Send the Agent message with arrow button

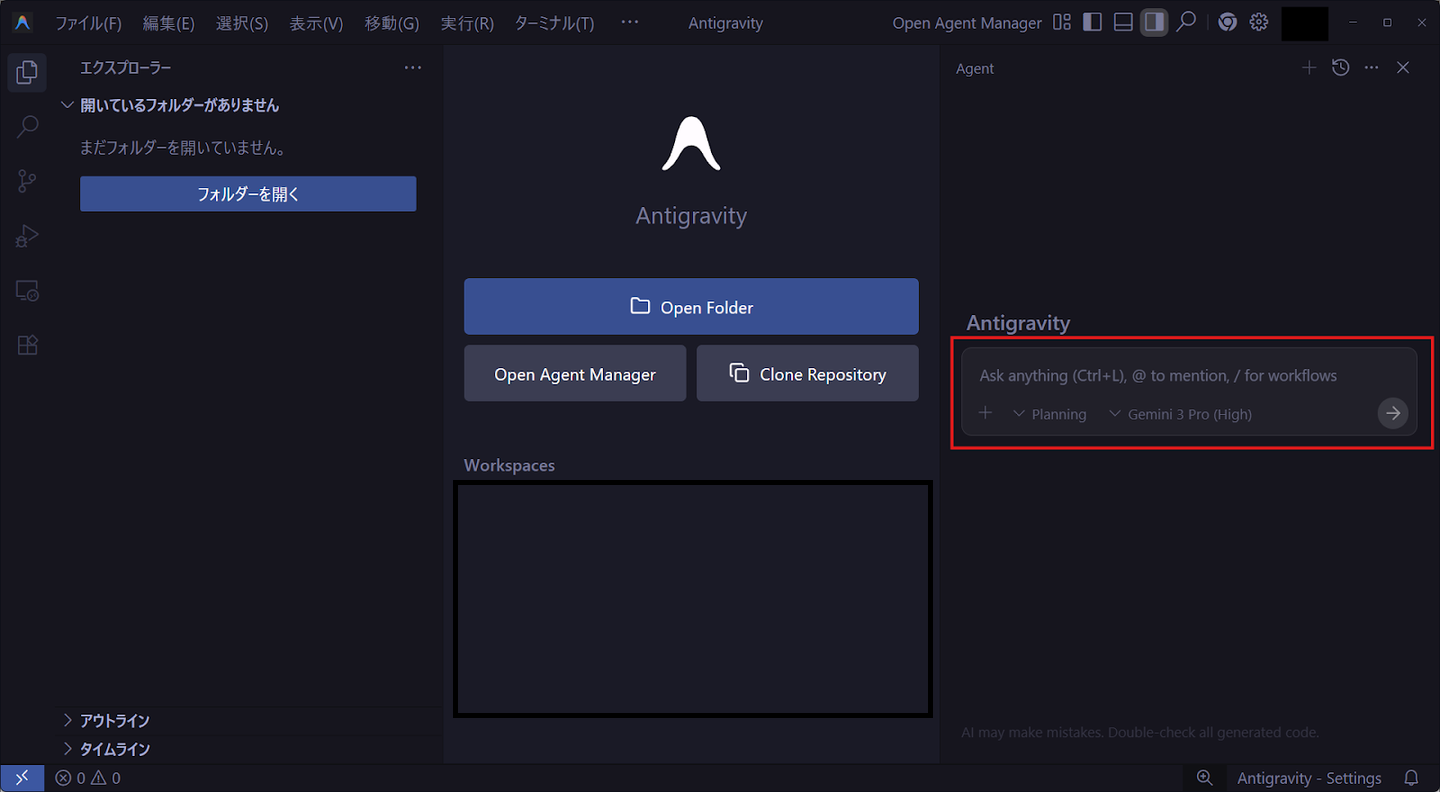(1393, 413)
